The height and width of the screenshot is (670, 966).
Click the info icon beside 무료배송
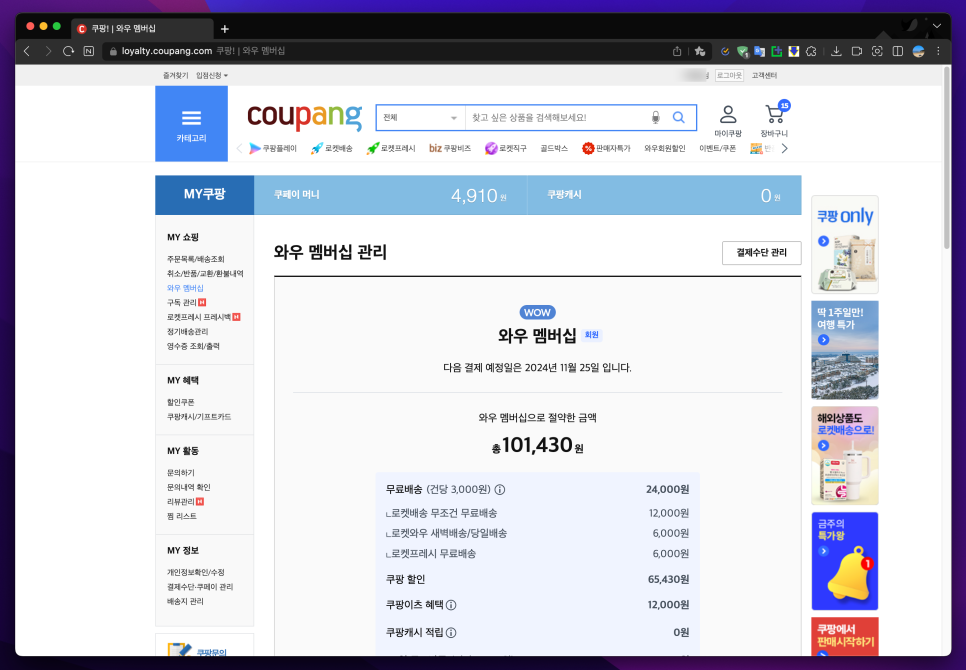(x=500, y=490)
